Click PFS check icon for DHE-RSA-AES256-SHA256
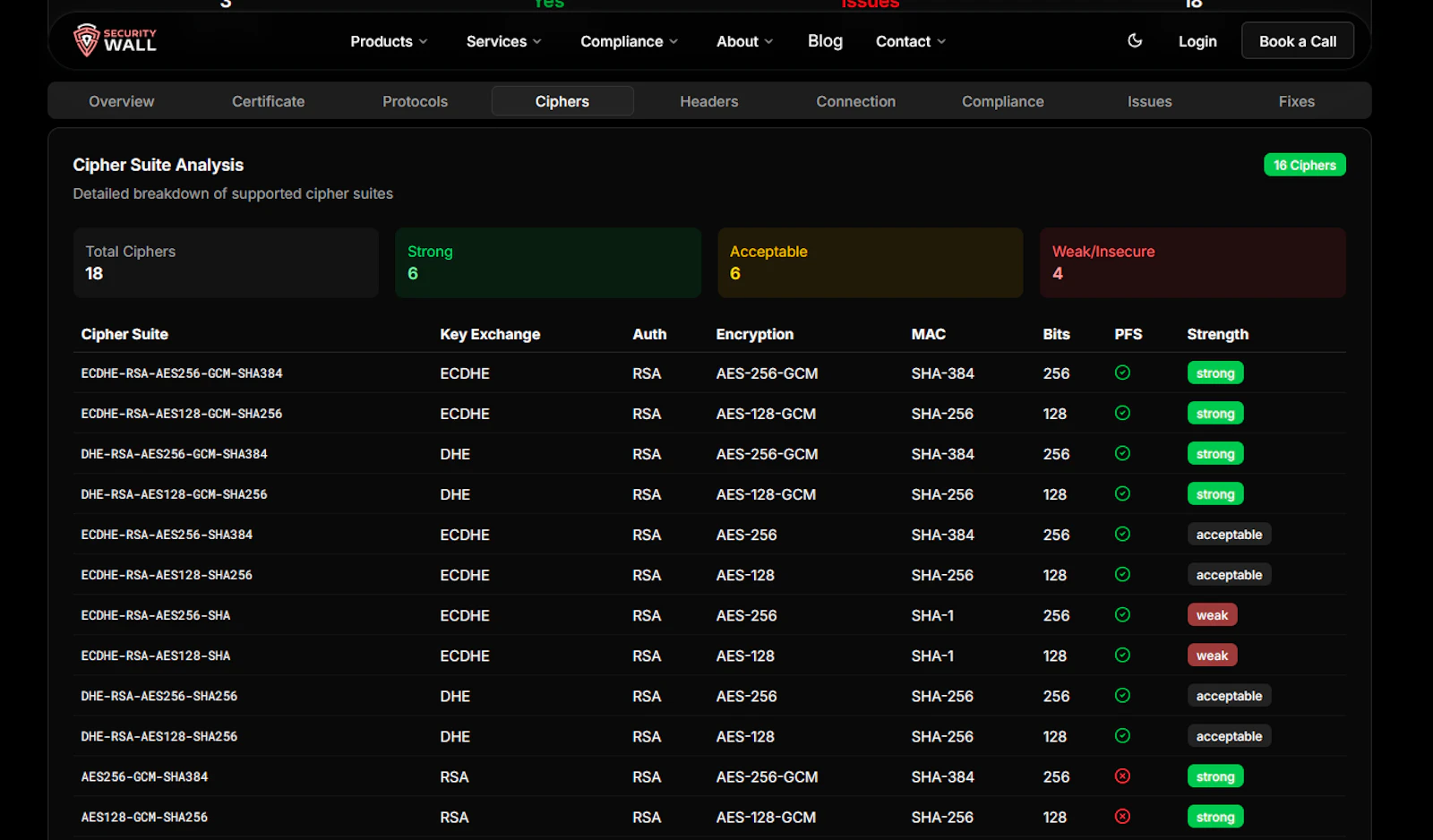1433x840 pixels. tap(1122, 695)
